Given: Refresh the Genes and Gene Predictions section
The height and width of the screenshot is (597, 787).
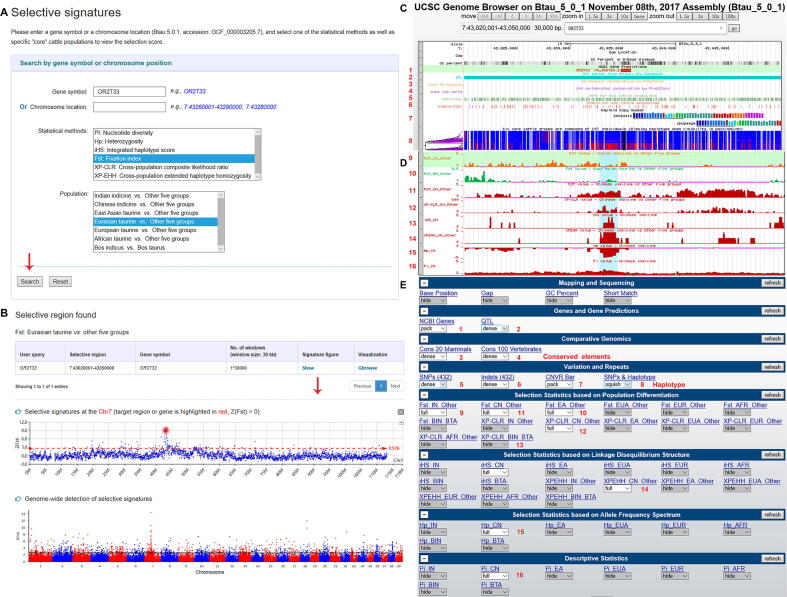Looking at the screenshot, I should [x=771, y=312].
